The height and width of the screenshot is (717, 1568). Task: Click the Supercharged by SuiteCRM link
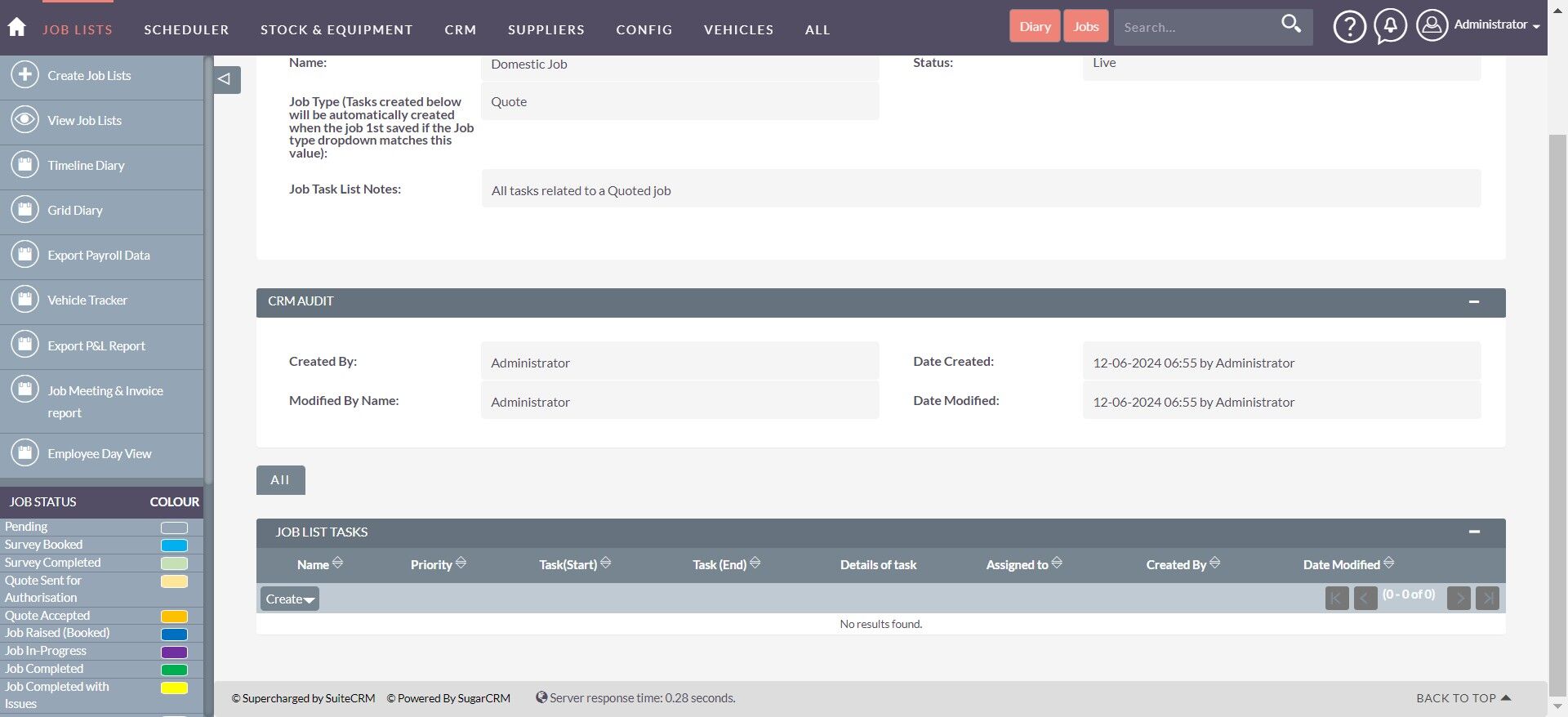pos(303,698)
